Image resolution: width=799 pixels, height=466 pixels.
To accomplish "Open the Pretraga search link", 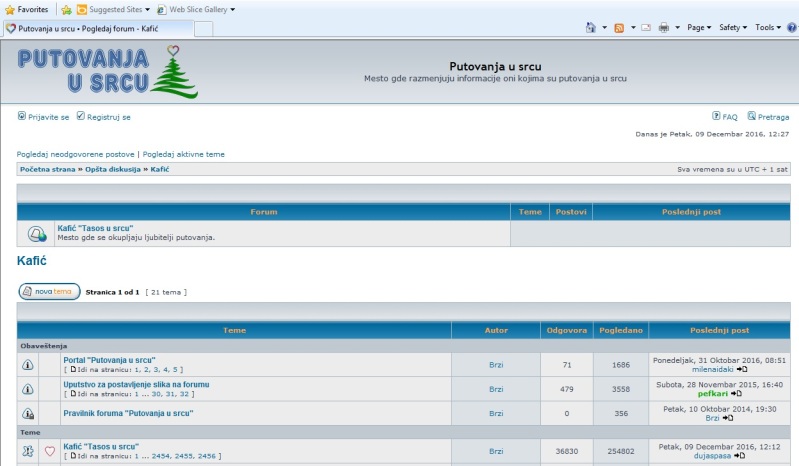I will (x=774, y=117).
